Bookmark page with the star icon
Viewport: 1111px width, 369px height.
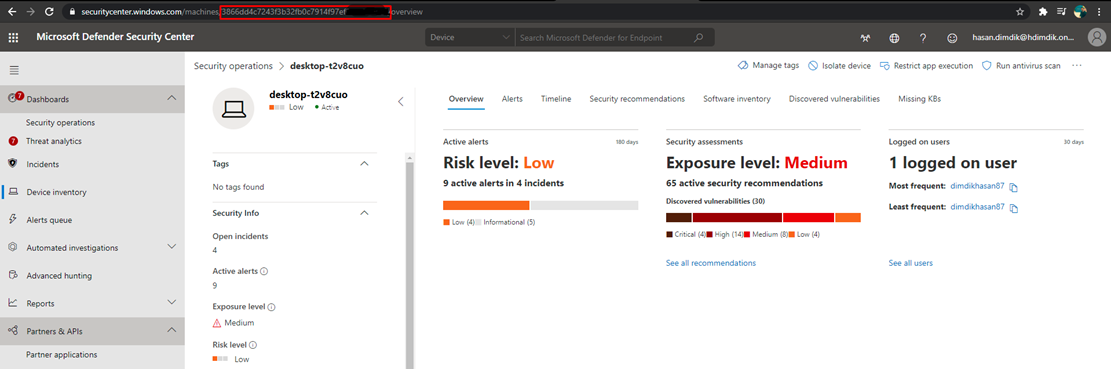click(1020, 11)
